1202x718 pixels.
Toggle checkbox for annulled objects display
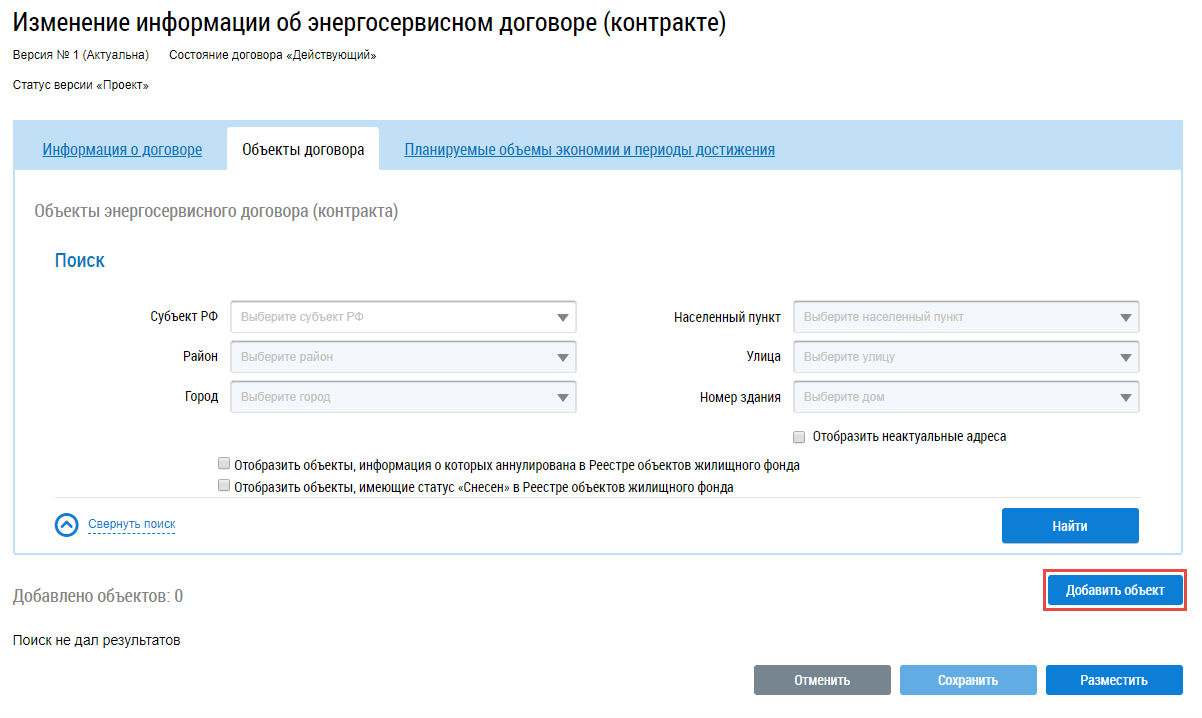pos(224,465)
